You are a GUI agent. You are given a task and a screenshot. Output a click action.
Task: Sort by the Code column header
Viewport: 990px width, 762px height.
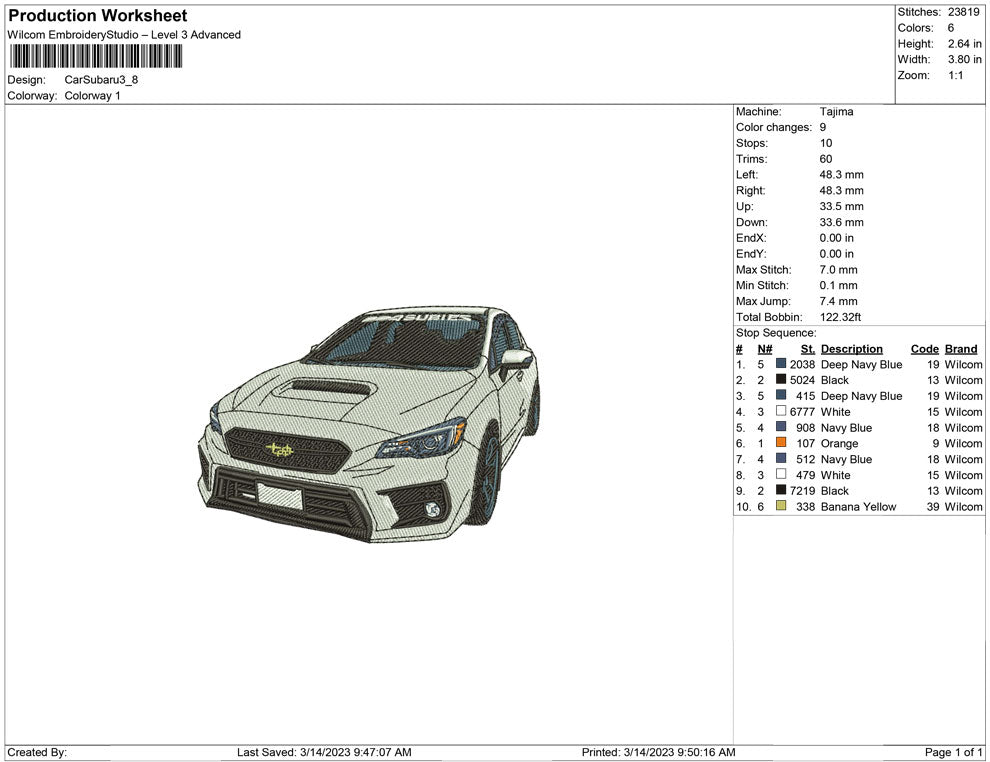point(924,349)
